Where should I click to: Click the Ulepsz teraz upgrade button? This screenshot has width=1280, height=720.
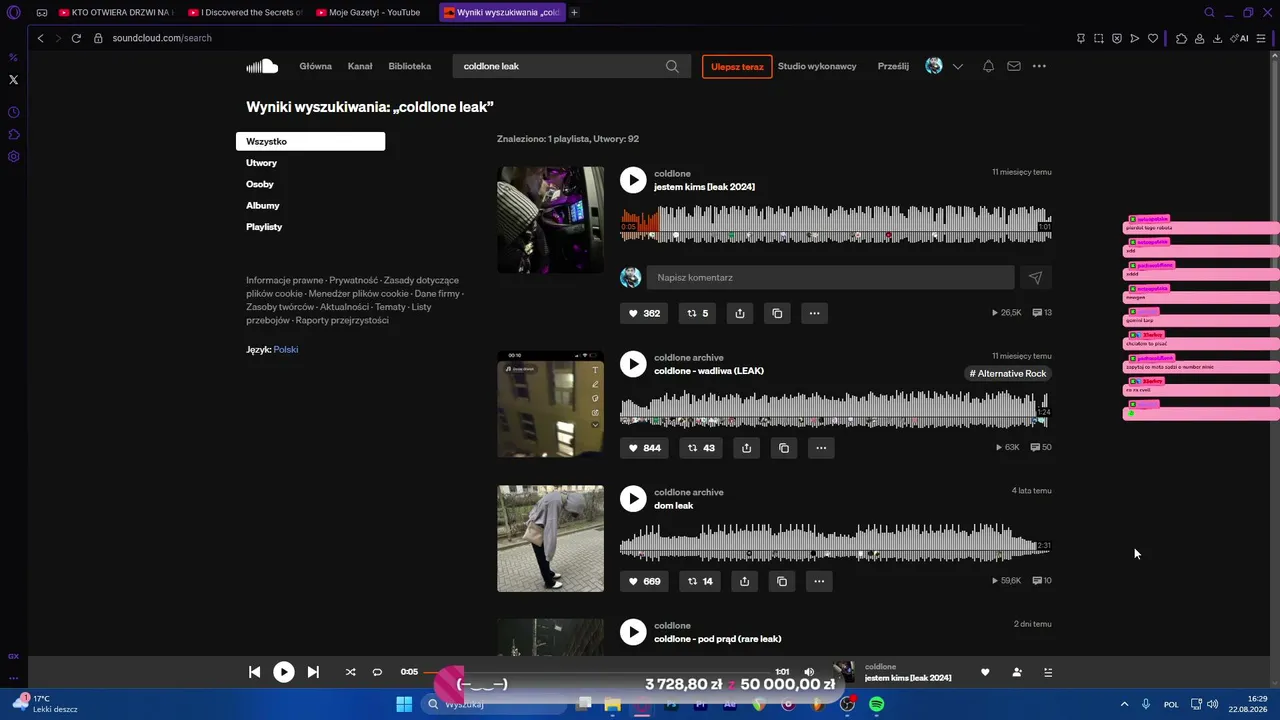(x=737, y=67)
